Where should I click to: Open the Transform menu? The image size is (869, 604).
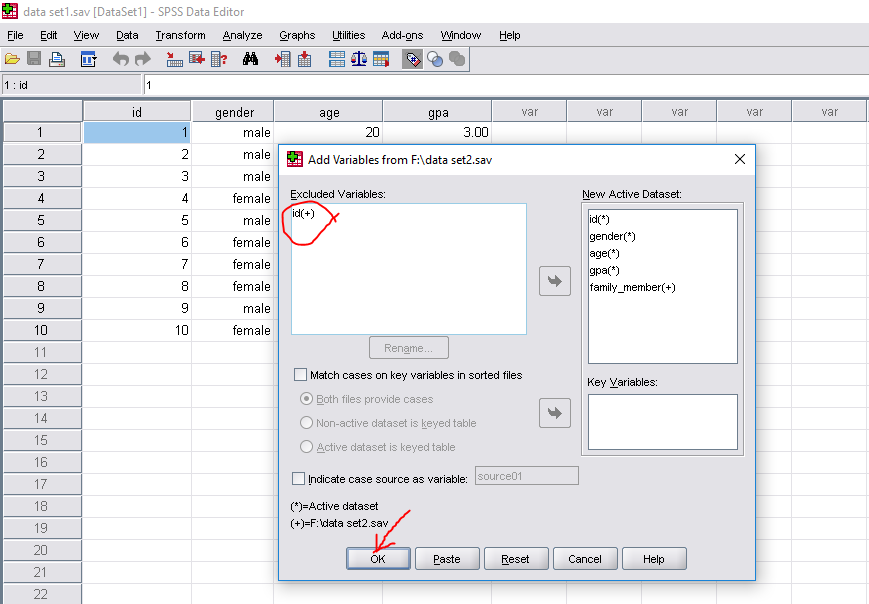[x=180, y=35]
